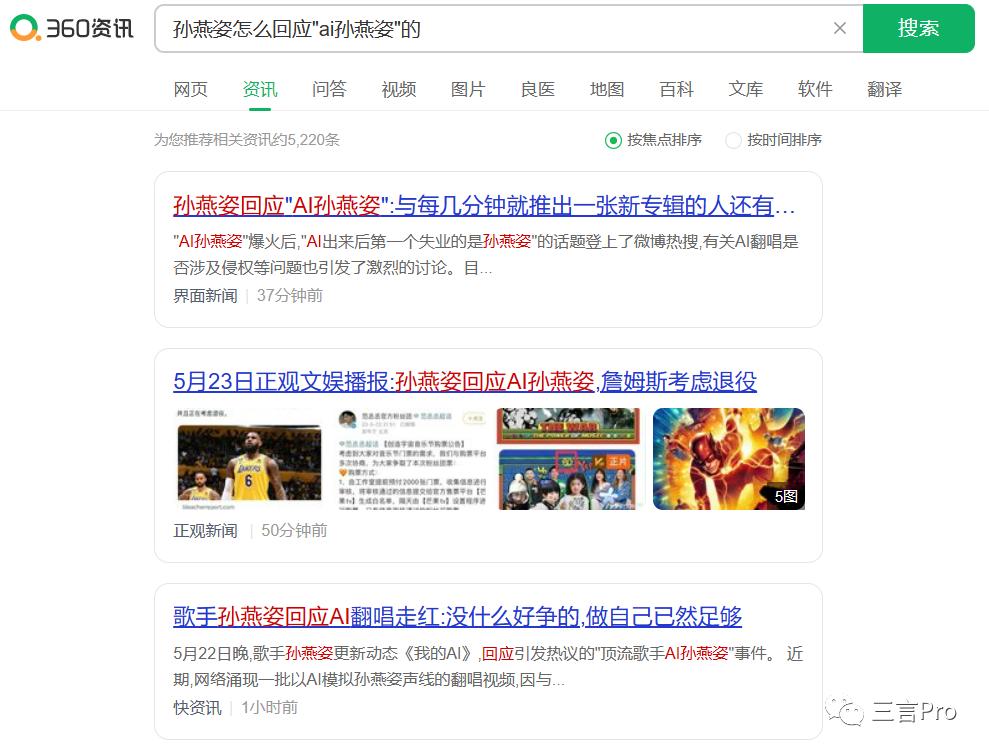This screenshot has height=754, width=989.
Task: Click the Lakers player thumbnail
Action: pyautogui.click(x=249, y=459)
